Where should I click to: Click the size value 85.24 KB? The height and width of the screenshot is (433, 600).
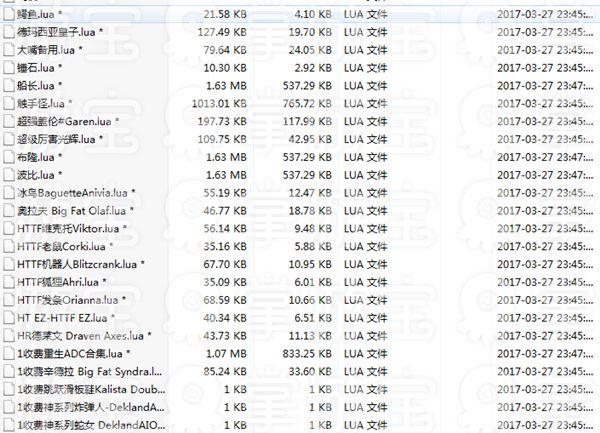tap(225, 371)
